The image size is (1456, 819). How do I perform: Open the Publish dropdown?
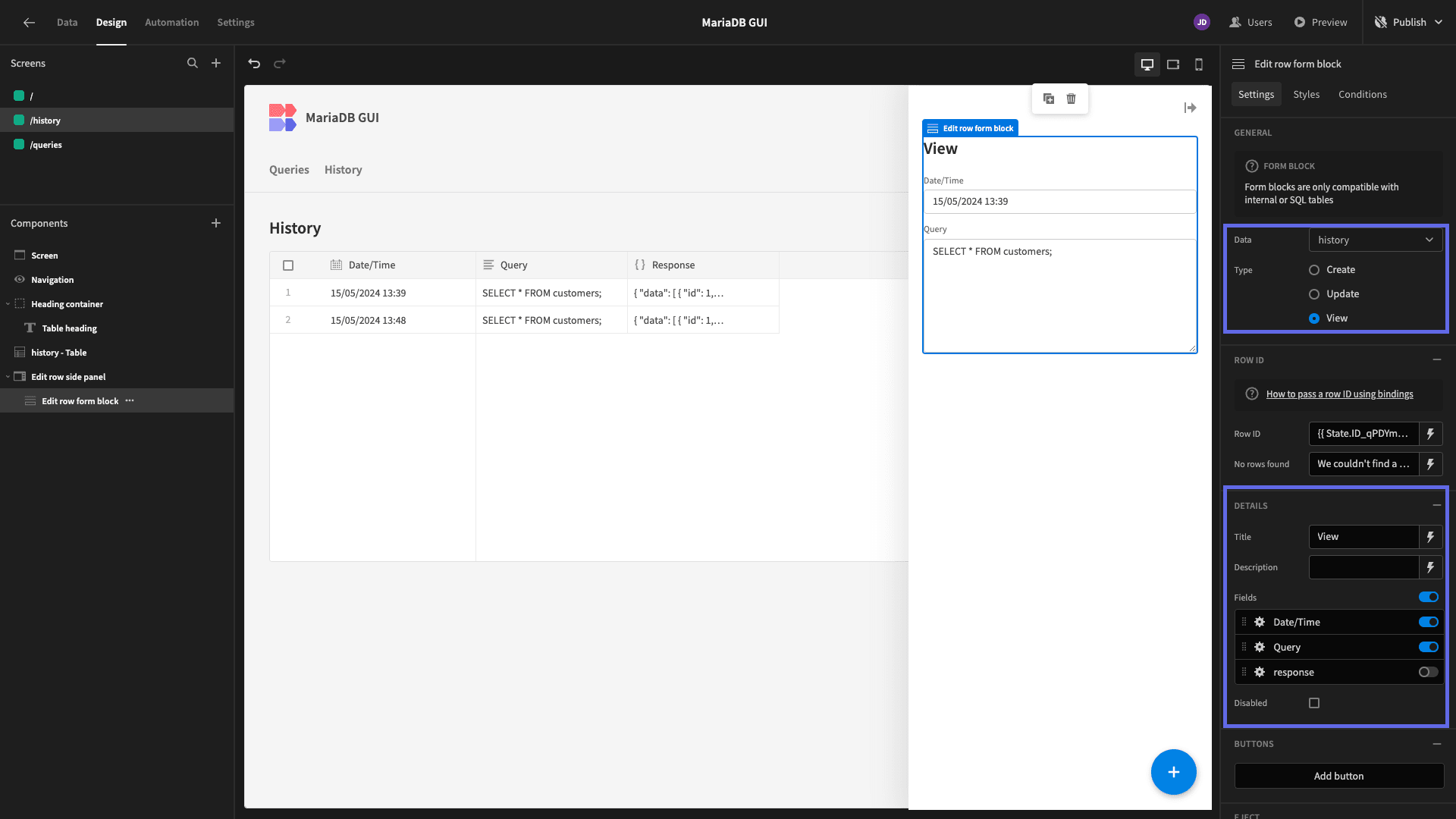pyautogui.click(x=1409, y=22)
